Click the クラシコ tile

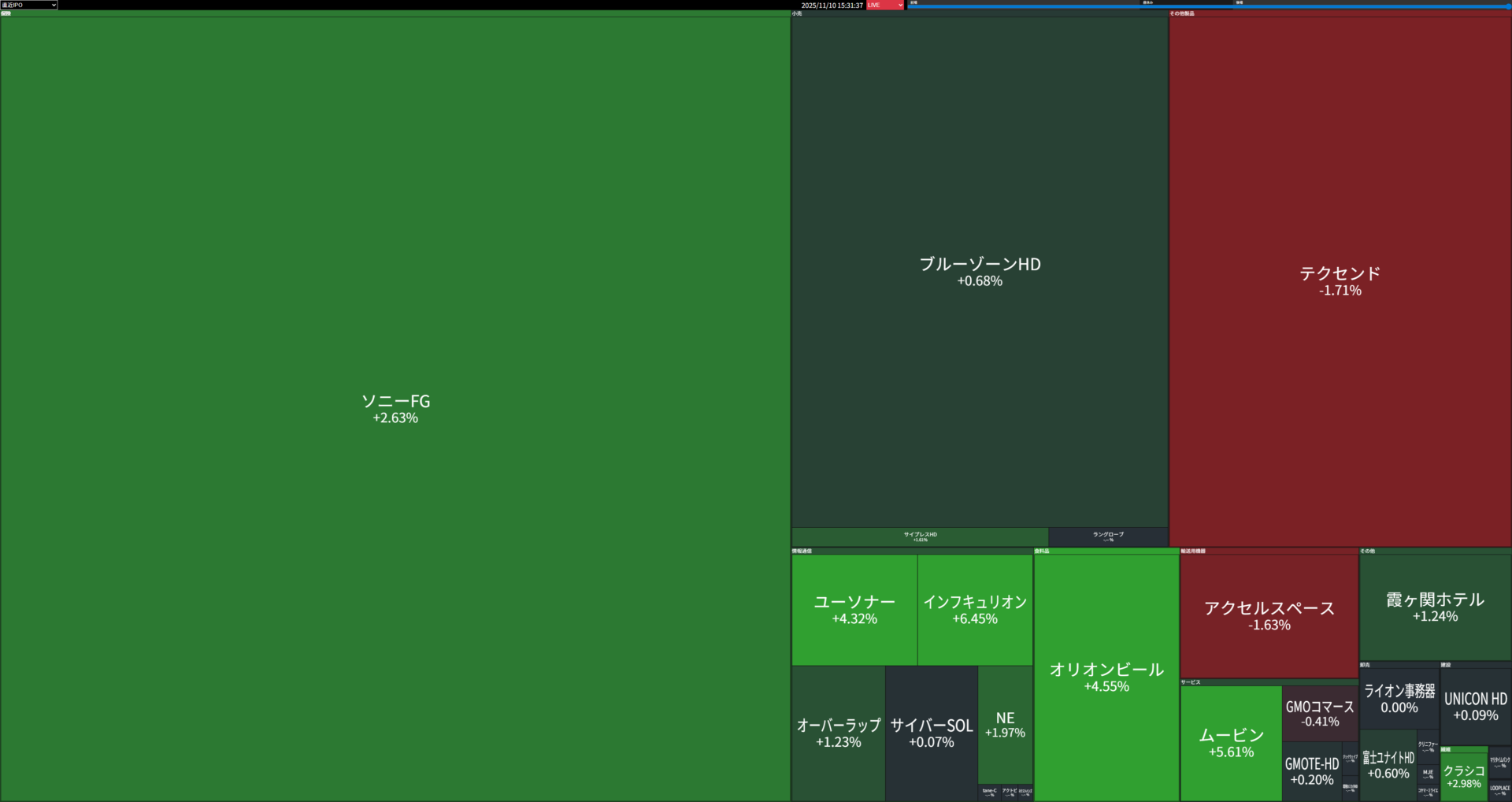point(1464,776)
